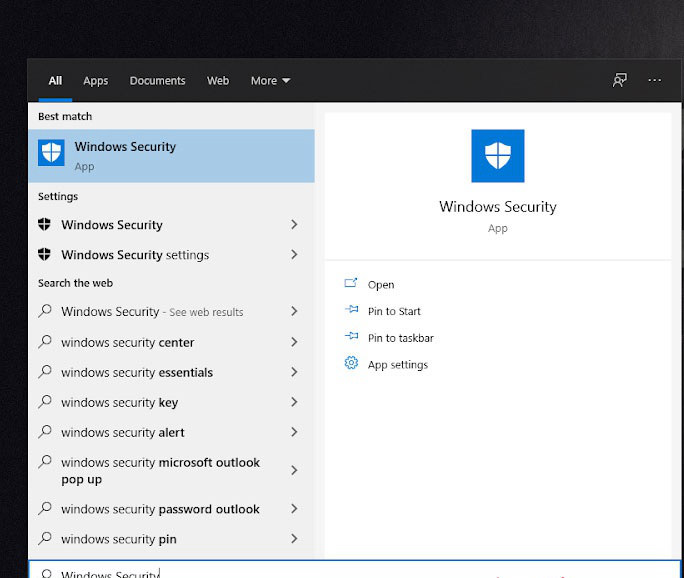This screenshot has width=684, height=578.
Task: Click the shield icon beside Windows Security settings
Action: point(45,254)
